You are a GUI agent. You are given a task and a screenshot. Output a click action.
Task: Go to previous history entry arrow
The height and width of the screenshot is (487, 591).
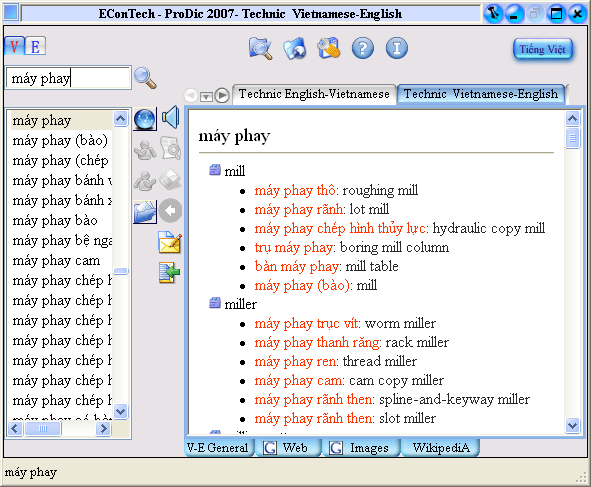[191, 95]
